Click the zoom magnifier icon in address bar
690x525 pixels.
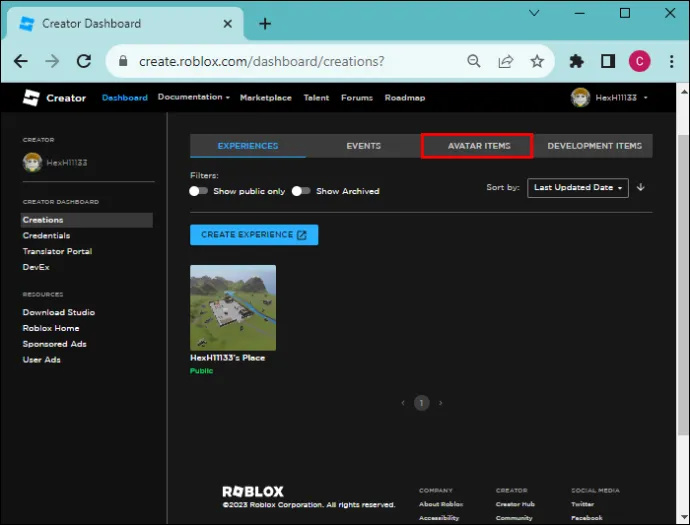point(473,61)
